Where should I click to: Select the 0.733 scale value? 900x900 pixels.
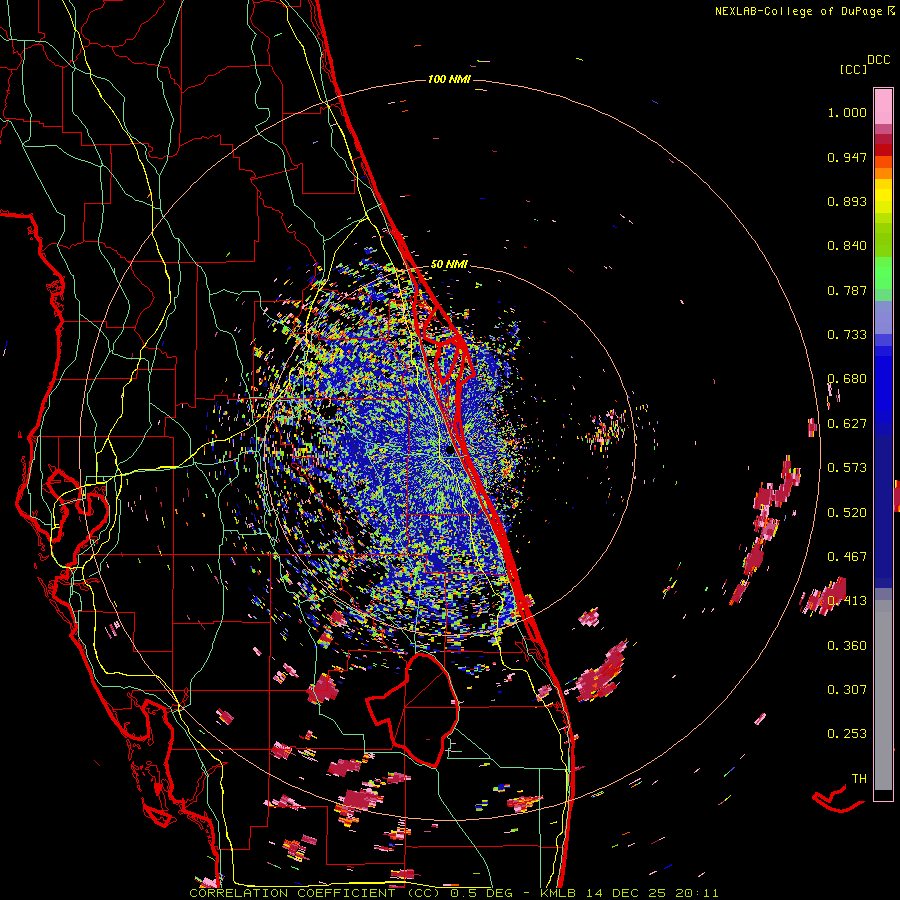click(x=847, y=335)
